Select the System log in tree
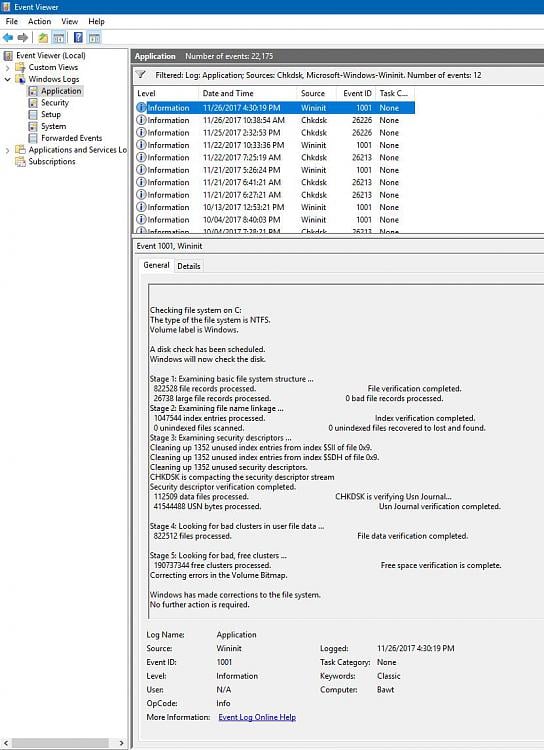Image resolution: width=544 pixels, height=750 pixels. pyautogui.click(x=53, y=126)
